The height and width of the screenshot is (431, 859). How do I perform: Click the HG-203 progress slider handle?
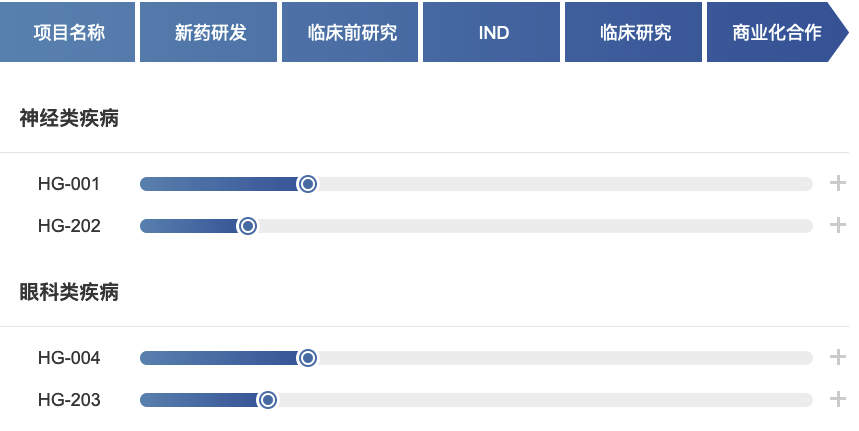tap(268, 400)
